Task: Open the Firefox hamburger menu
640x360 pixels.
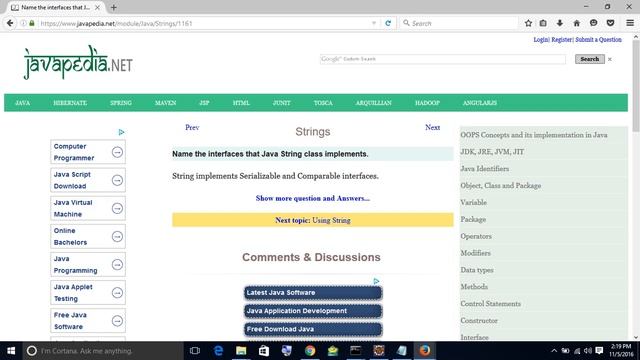Action: (x=630, y=23)
